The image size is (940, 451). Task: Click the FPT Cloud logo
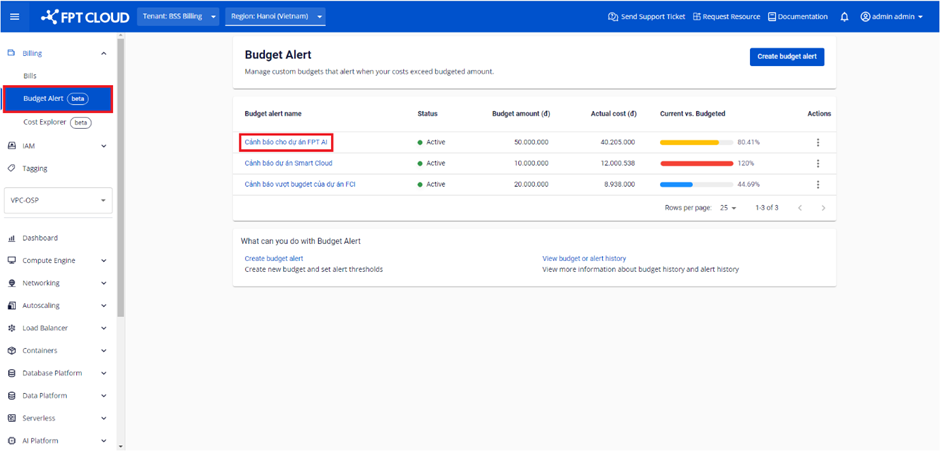[84, 17]
